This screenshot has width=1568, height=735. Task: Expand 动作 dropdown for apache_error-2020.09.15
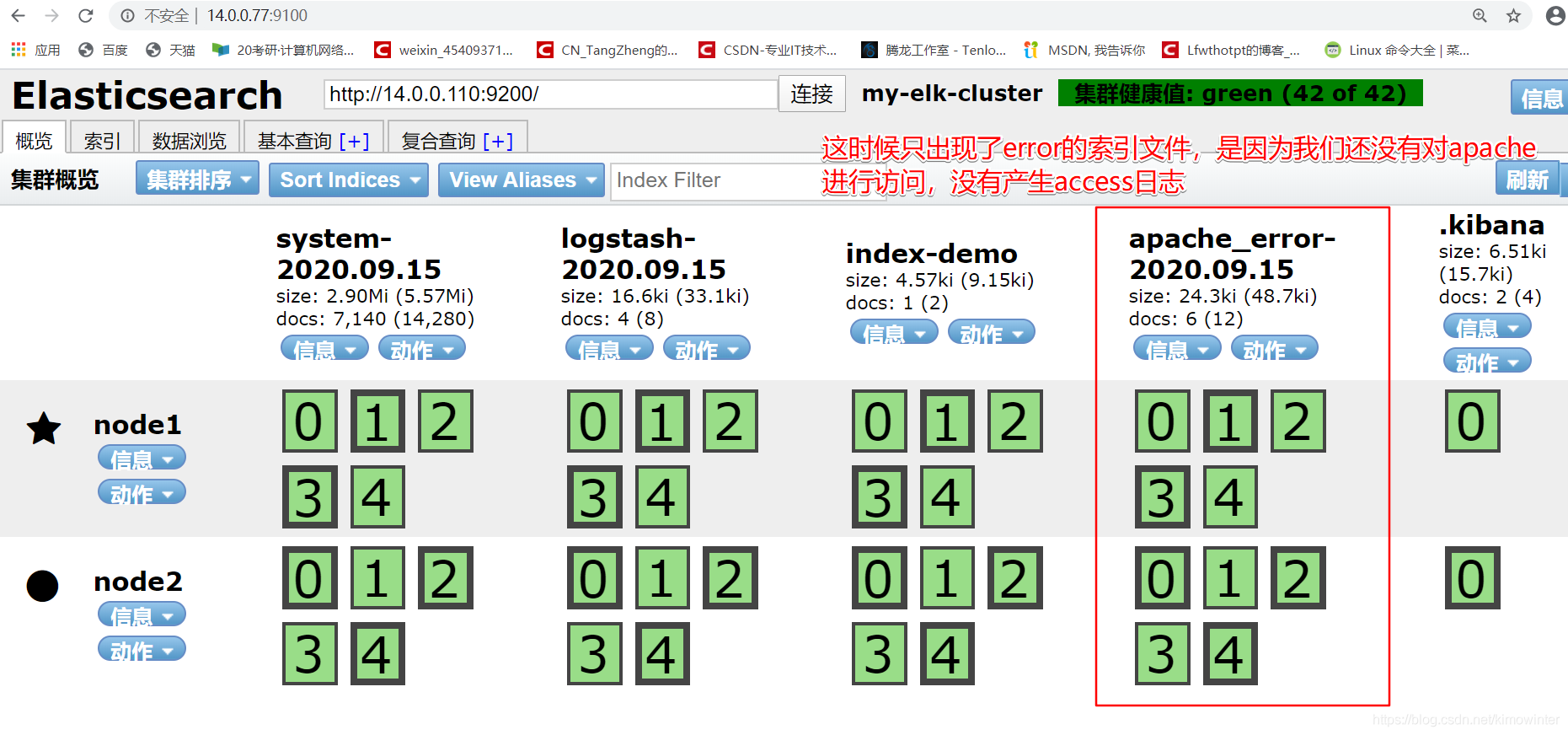click(1275, 348)
